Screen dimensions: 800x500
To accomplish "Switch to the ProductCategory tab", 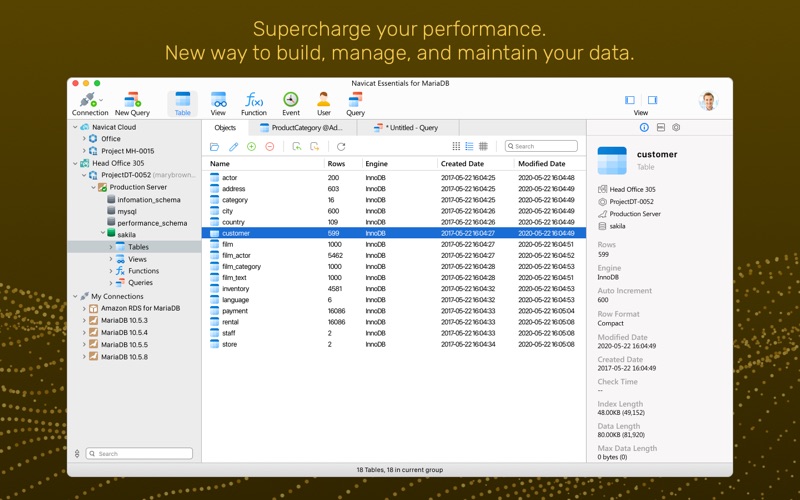I will 302,128.
